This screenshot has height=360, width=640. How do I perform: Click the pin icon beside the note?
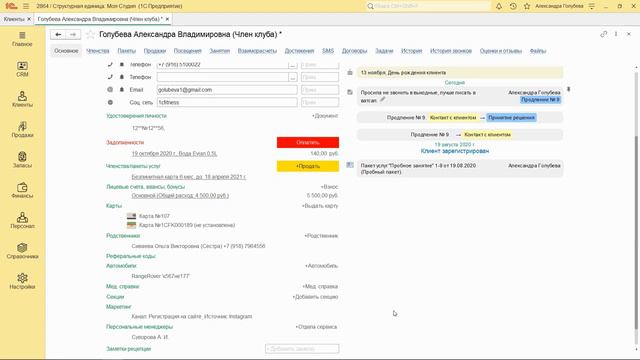[x=568, y=89]
